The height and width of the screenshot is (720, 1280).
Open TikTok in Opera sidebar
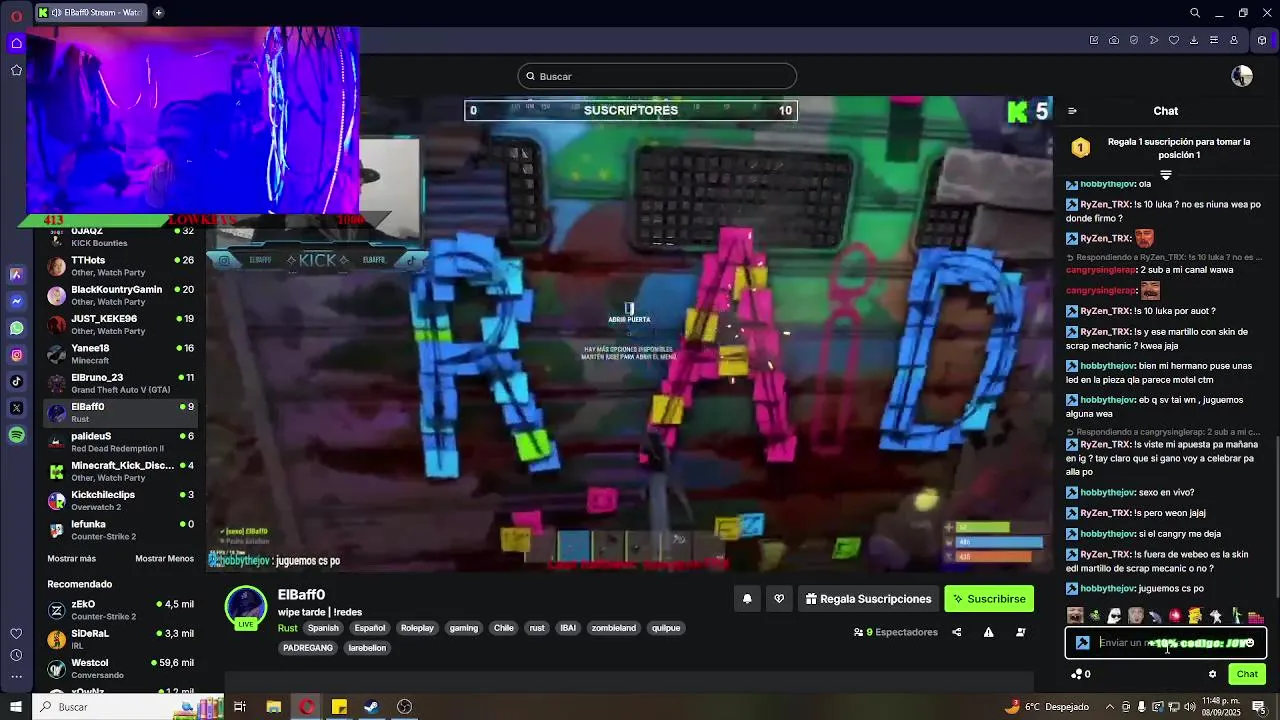[x=16, y=381]
